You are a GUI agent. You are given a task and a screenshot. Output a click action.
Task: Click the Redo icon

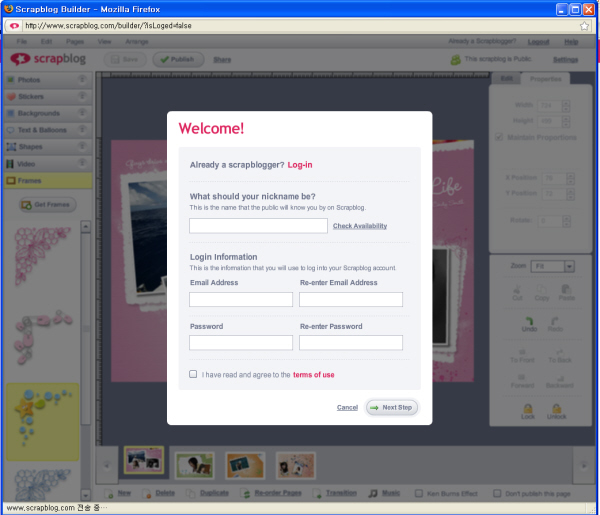pos(555,324)
